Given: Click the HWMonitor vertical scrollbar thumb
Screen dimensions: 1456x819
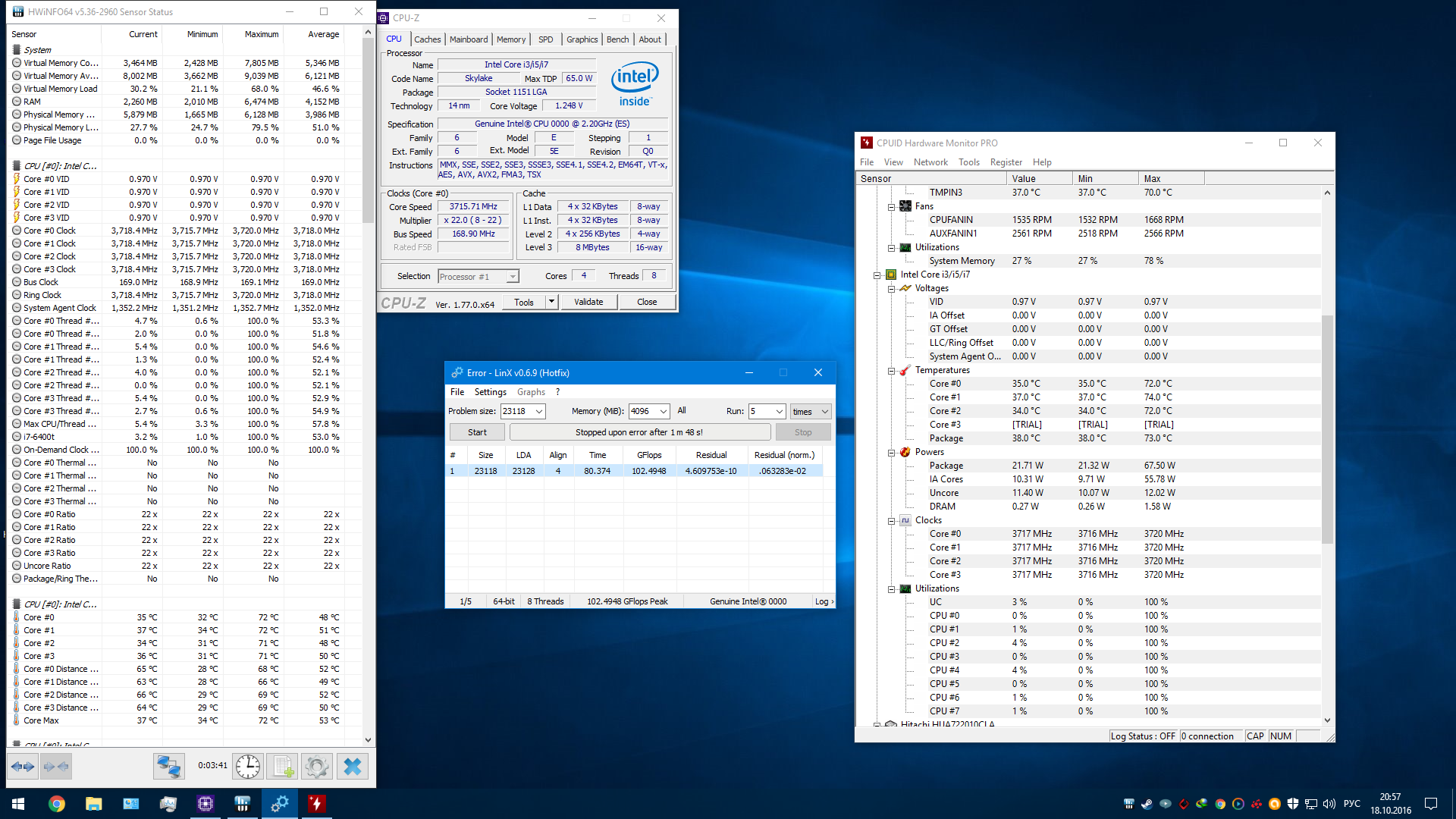Looking at the screenshot, I should coord(1327,429).
